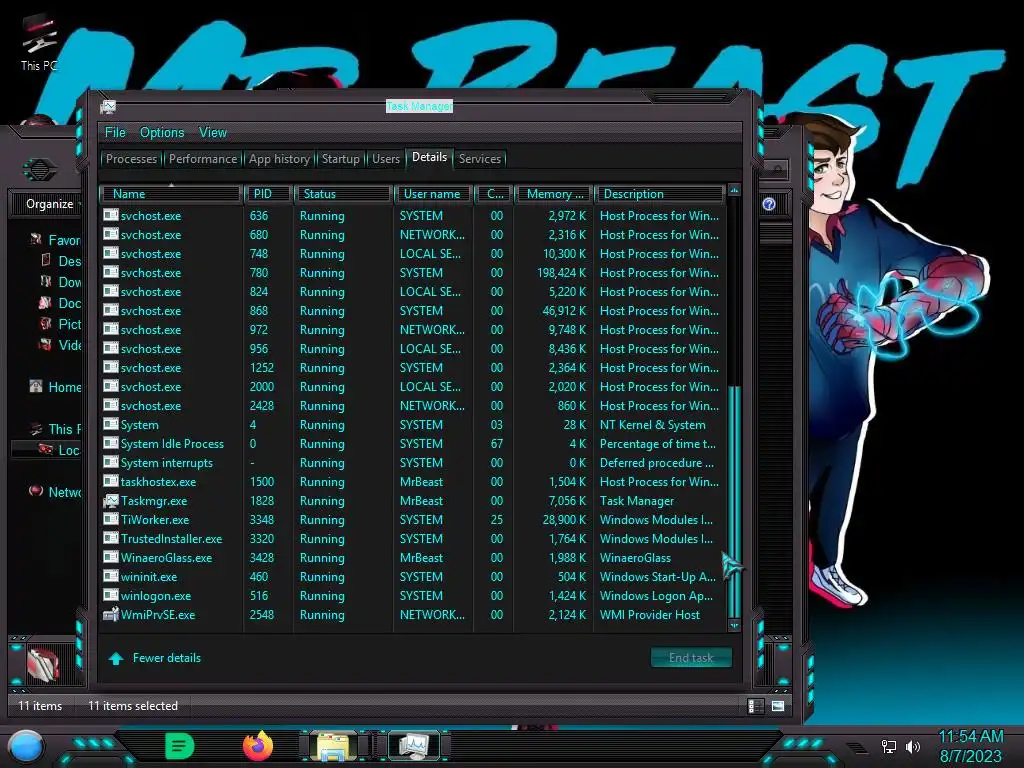
Task: Click the System process icon
Action: click(x=111, y=424)
